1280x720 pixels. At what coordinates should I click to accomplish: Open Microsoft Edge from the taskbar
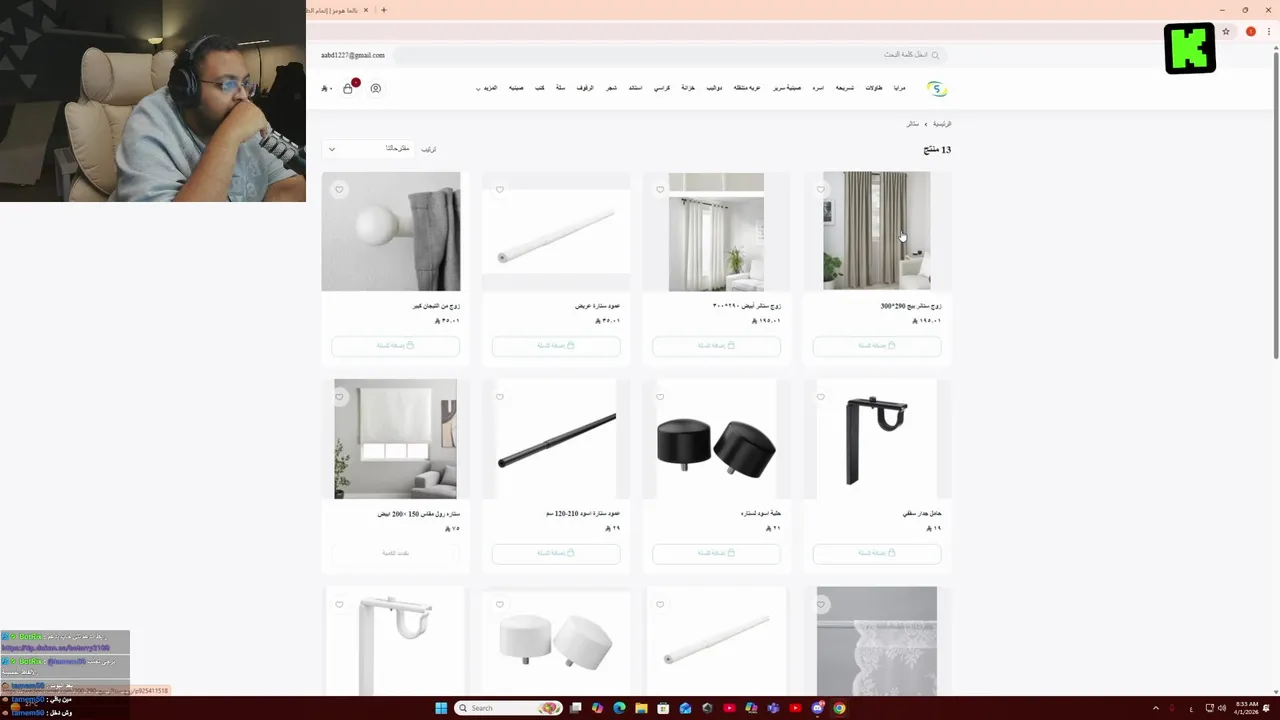pyautogui.click(x=619, y=708)
